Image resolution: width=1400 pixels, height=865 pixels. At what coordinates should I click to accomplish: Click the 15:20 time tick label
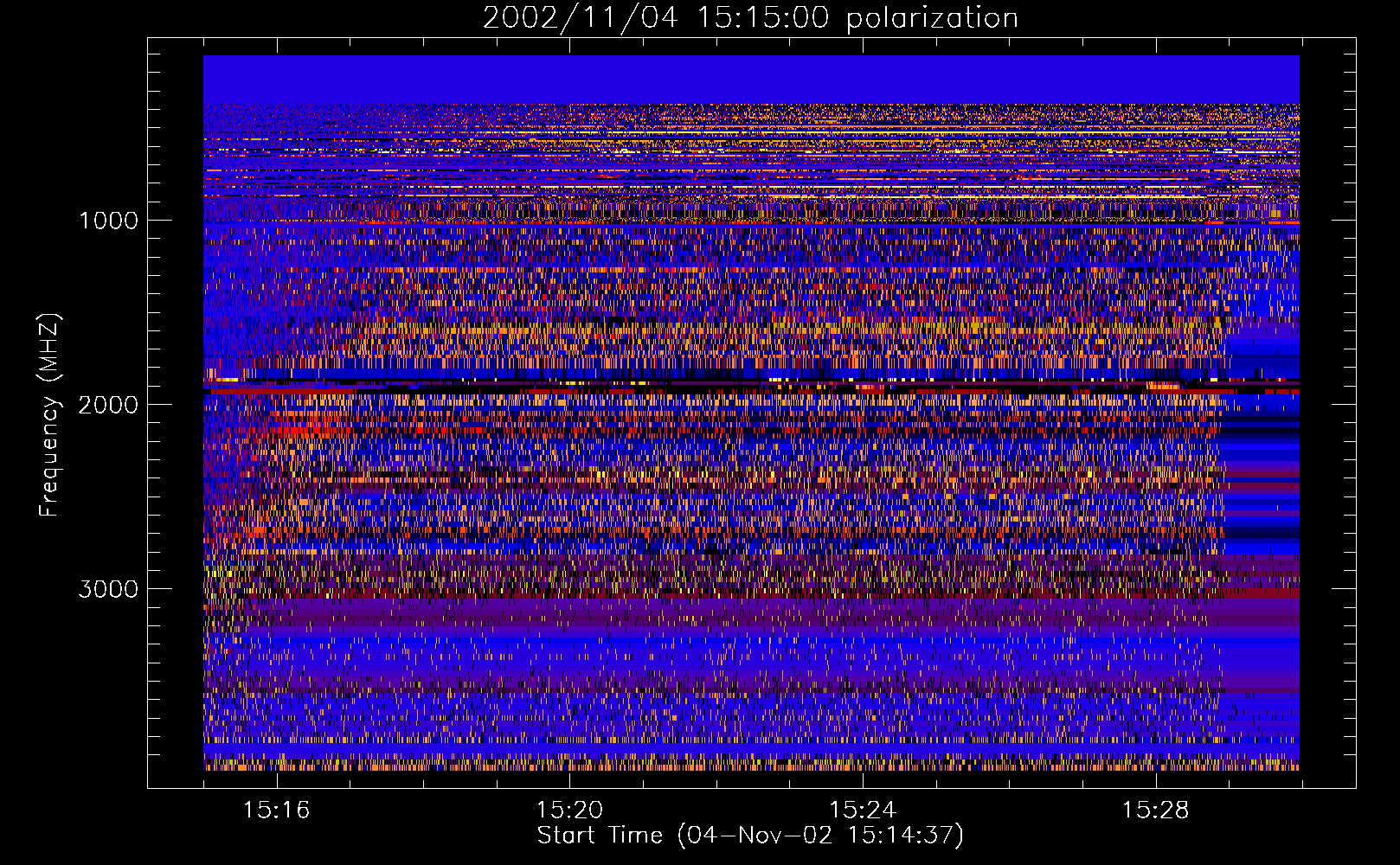pos(569,811)
